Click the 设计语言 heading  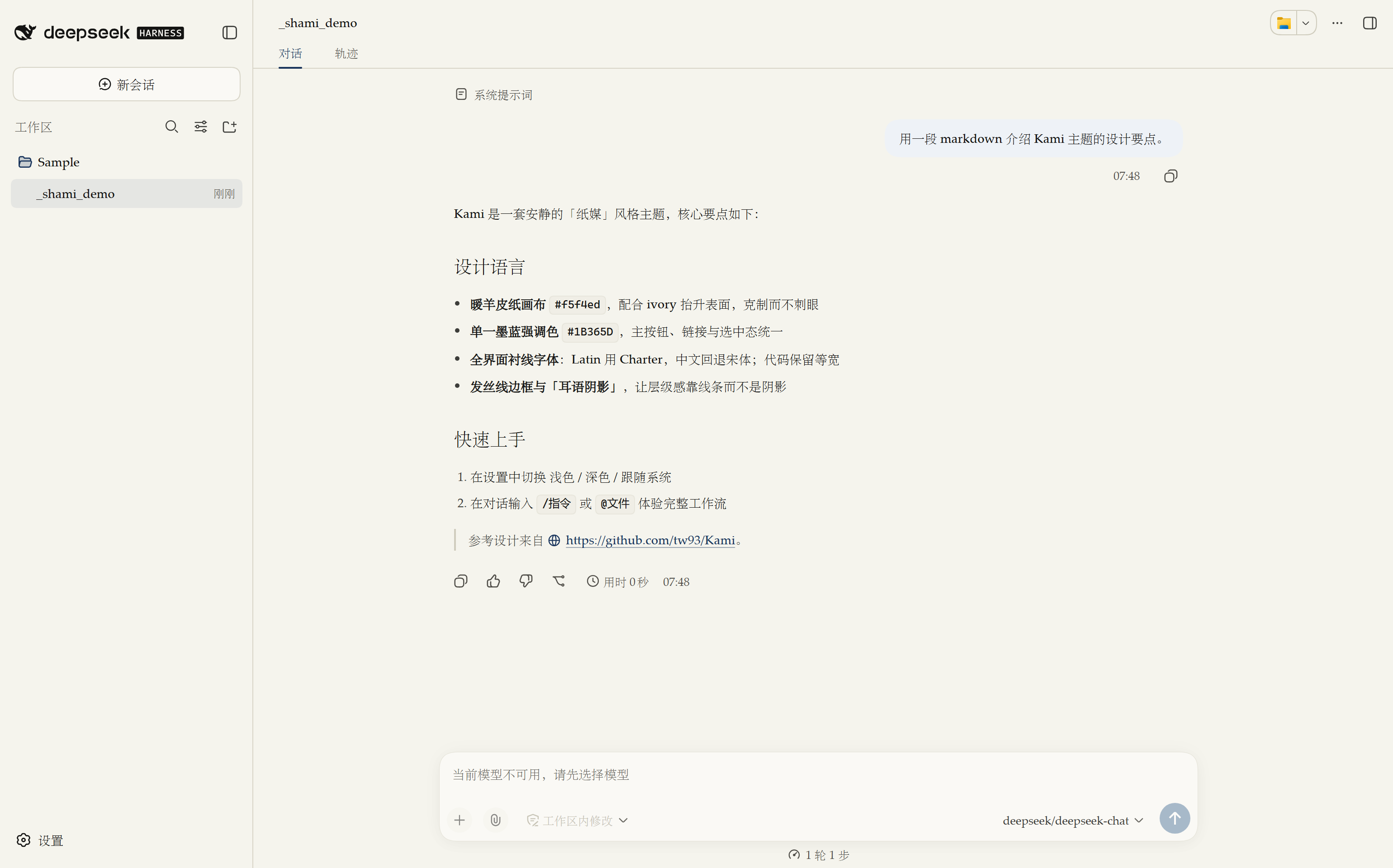[490, 267]
